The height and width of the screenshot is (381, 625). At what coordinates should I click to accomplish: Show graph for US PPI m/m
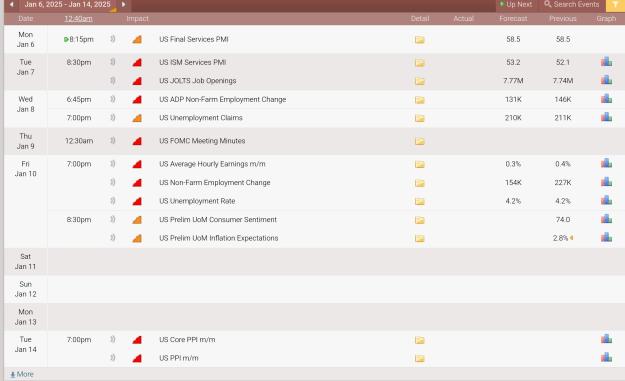(606, 357)
